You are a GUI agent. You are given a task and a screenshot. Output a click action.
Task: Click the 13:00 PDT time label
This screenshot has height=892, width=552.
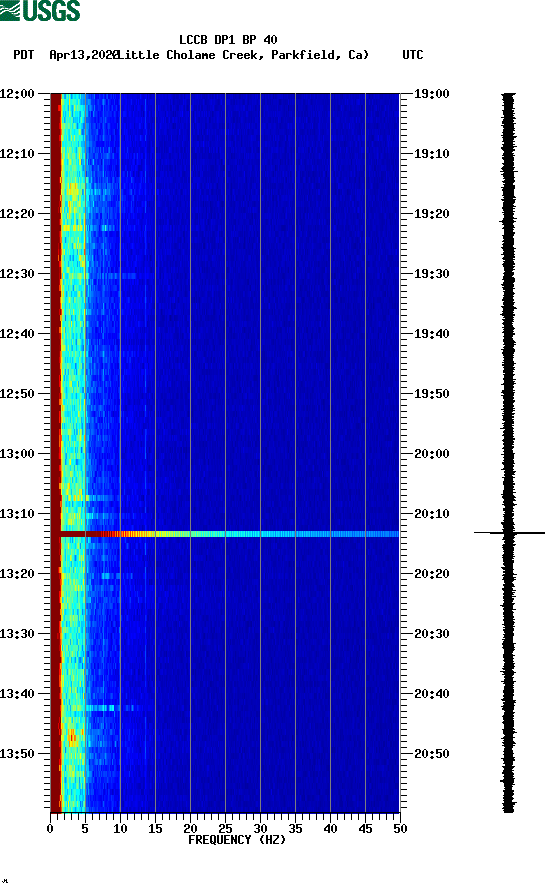pyautogui.click(x=17, y=454)
